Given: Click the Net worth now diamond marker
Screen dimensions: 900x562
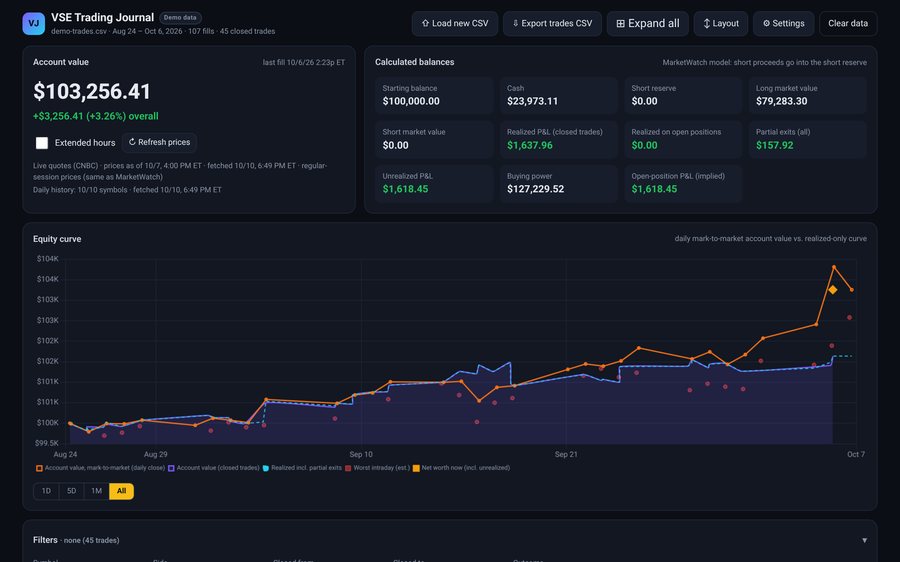Looking at the screenshot, I should tap(833, 290).
